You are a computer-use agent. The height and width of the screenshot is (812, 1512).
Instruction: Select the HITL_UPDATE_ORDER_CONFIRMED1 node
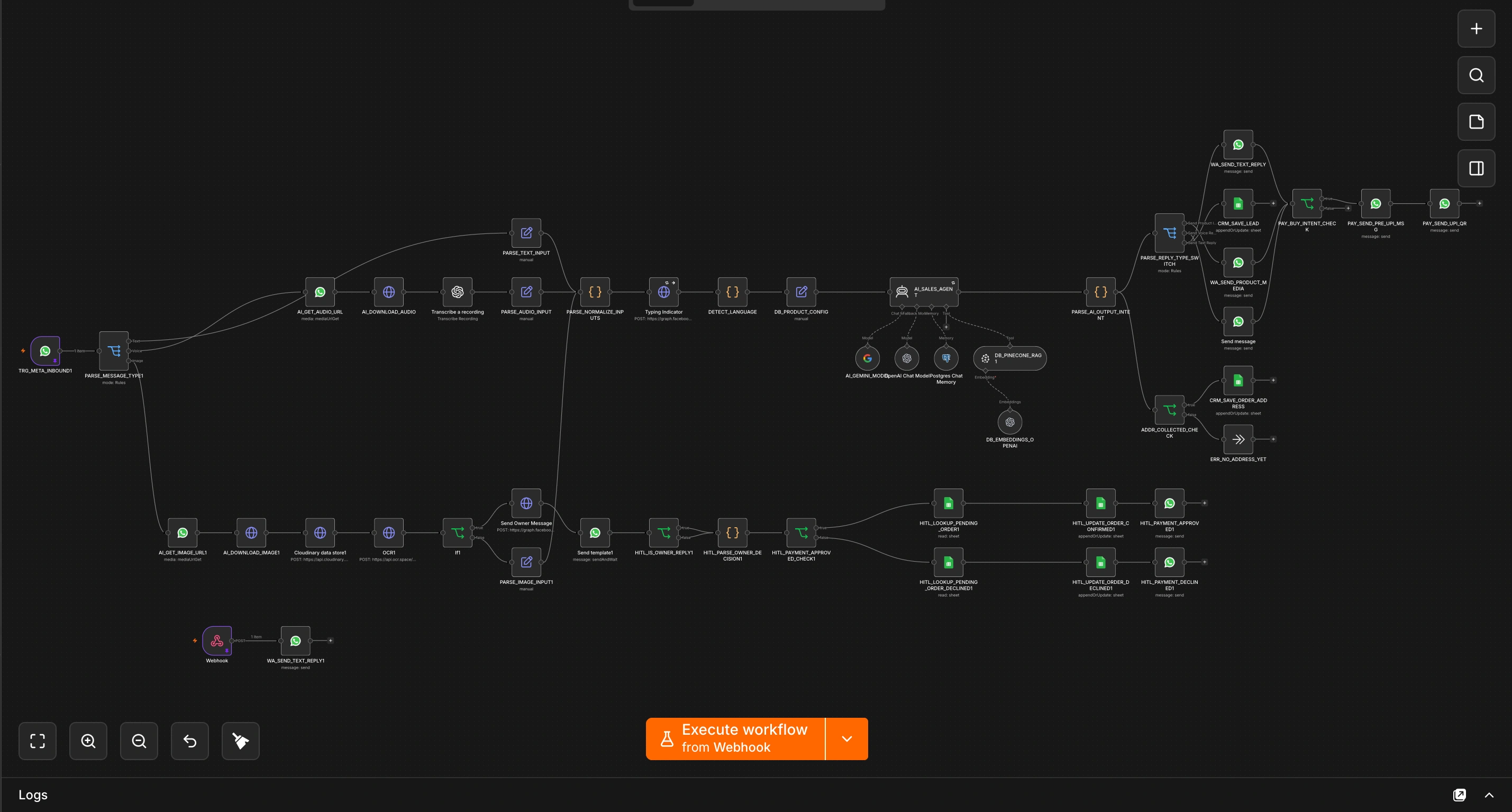[1100, 503]
